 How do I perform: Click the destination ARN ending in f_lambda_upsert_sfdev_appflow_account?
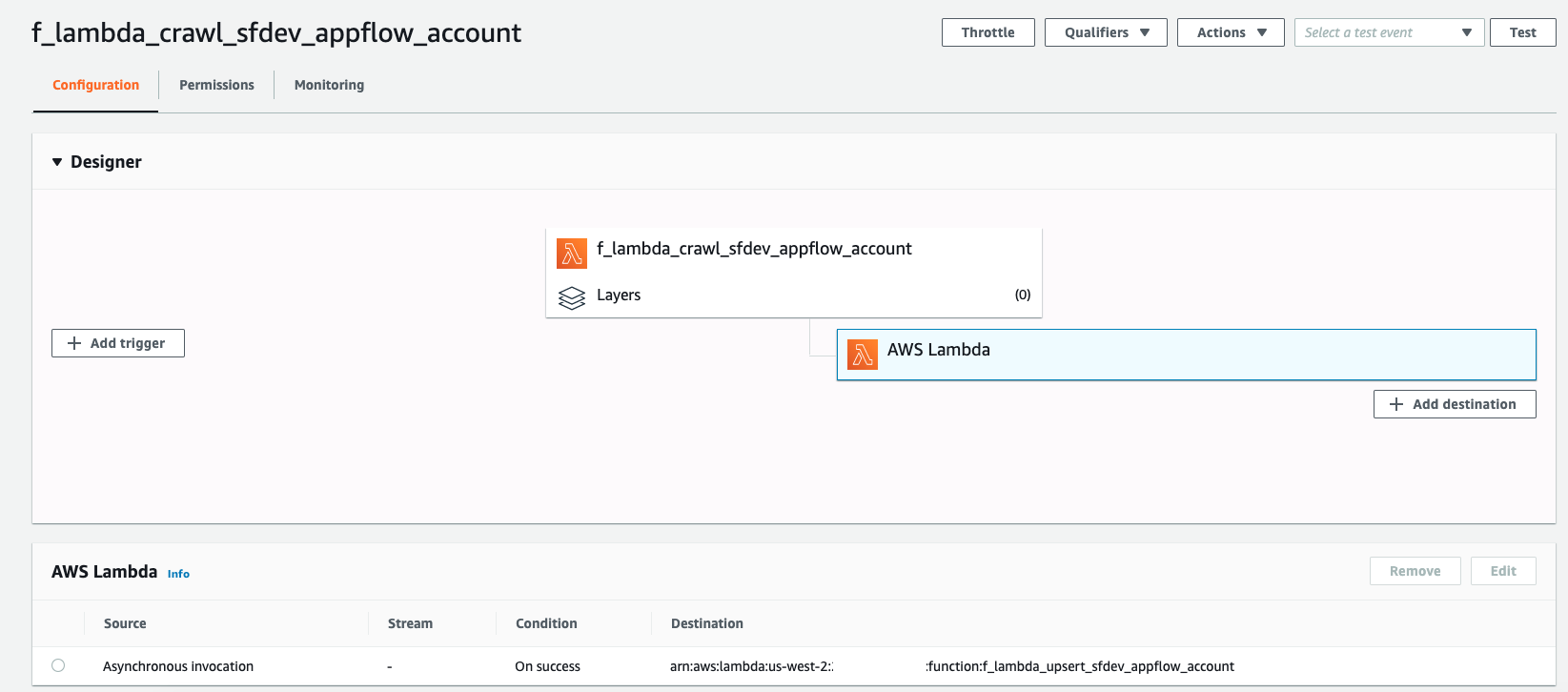[x=952, y=666]
